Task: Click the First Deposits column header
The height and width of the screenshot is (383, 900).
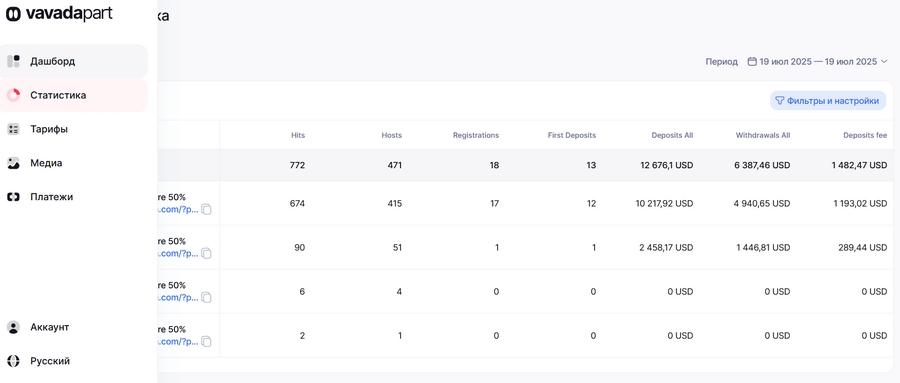Action: pos(572,136)
